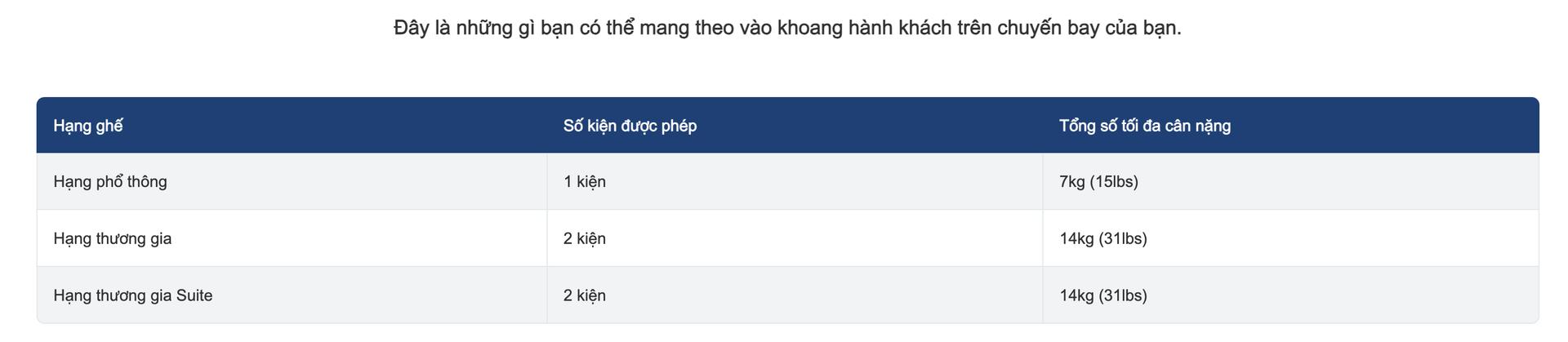Click 'những gì' in the heading sentence
Viewport: 1568px width, 342px height.
(495, 28)
